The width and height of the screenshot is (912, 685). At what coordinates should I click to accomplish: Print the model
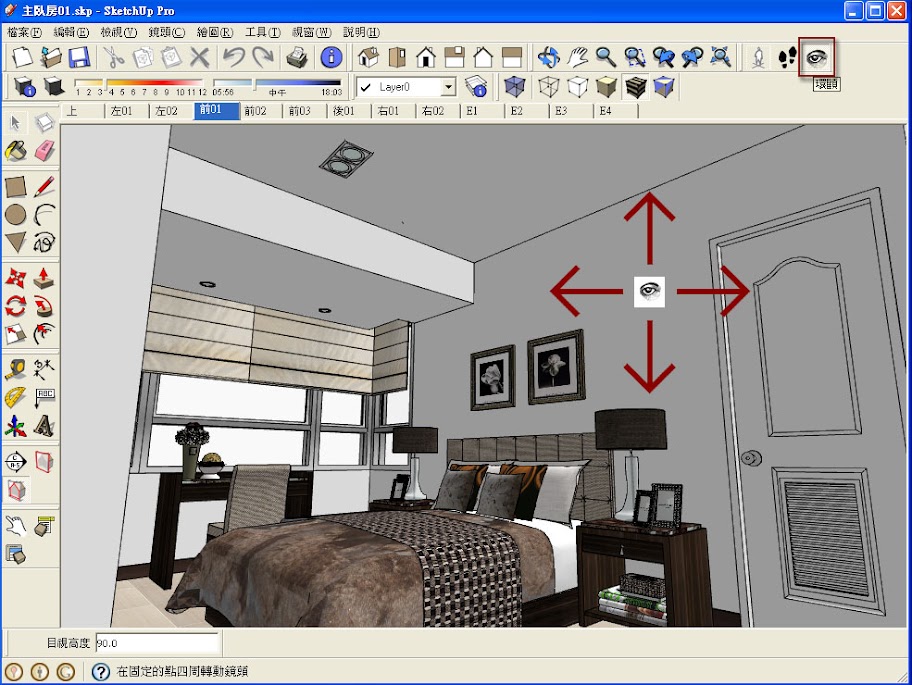[297, 57]
